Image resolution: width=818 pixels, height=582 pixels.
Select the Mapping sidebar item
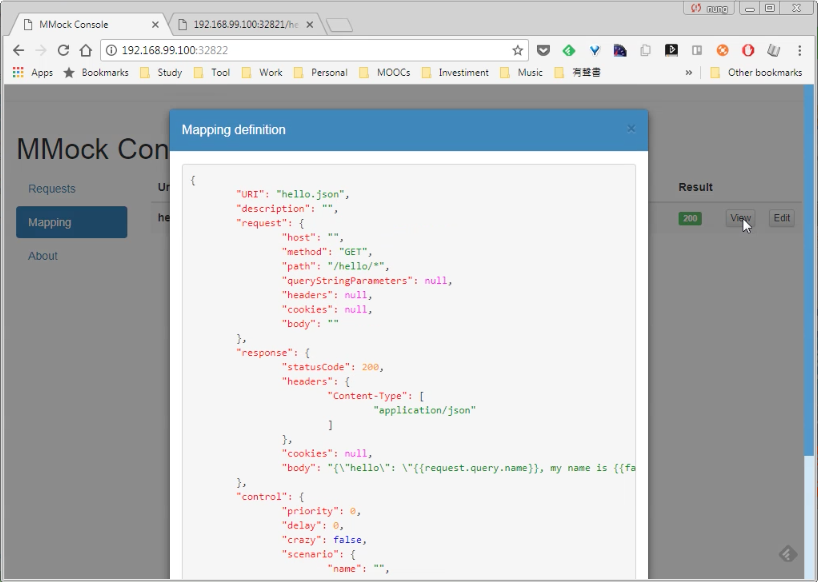tap(71, 222)
